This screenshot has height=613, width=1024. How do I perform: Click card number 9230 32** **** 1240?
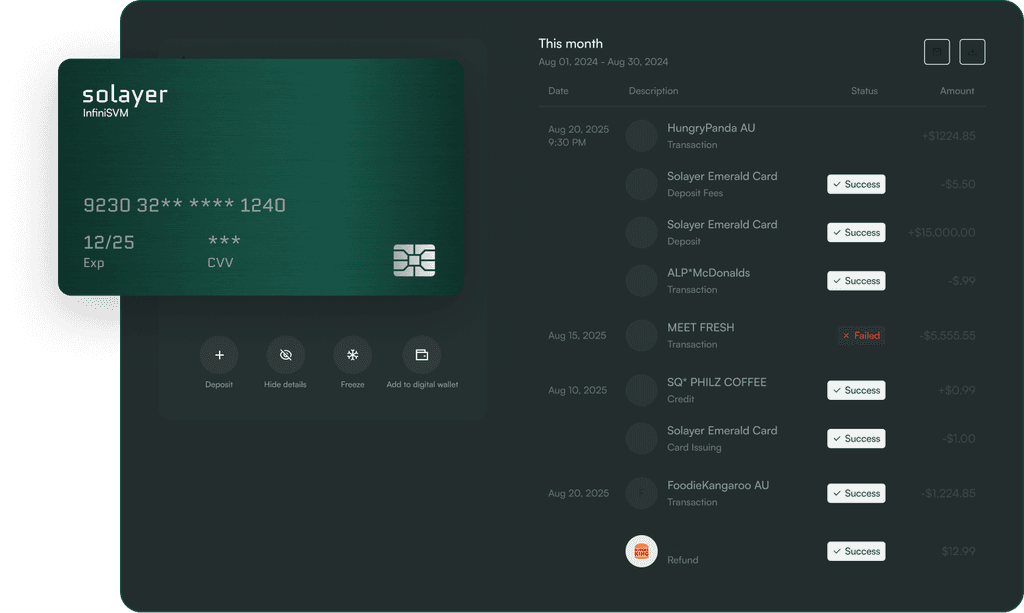[184, 205]
